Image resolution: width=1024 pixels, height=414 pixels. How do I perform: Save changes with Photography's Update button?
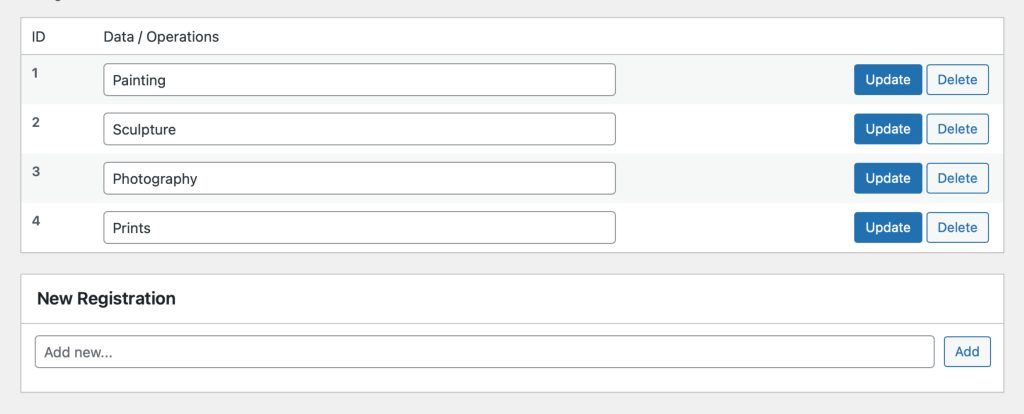point(887,178)
